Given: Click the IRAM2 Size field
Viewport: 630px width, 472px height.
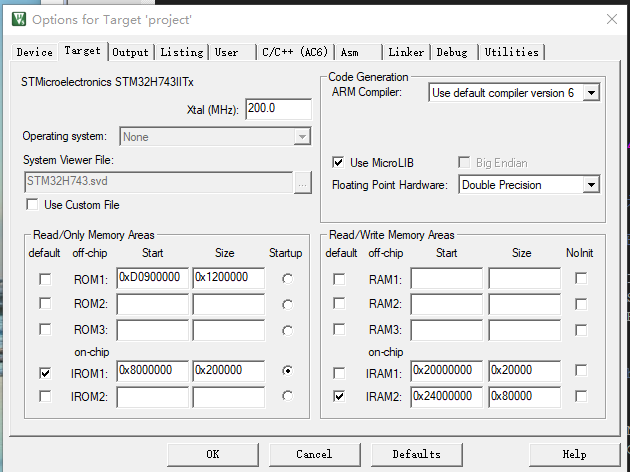Looking at the screenshot, I should tap(524, 397).
